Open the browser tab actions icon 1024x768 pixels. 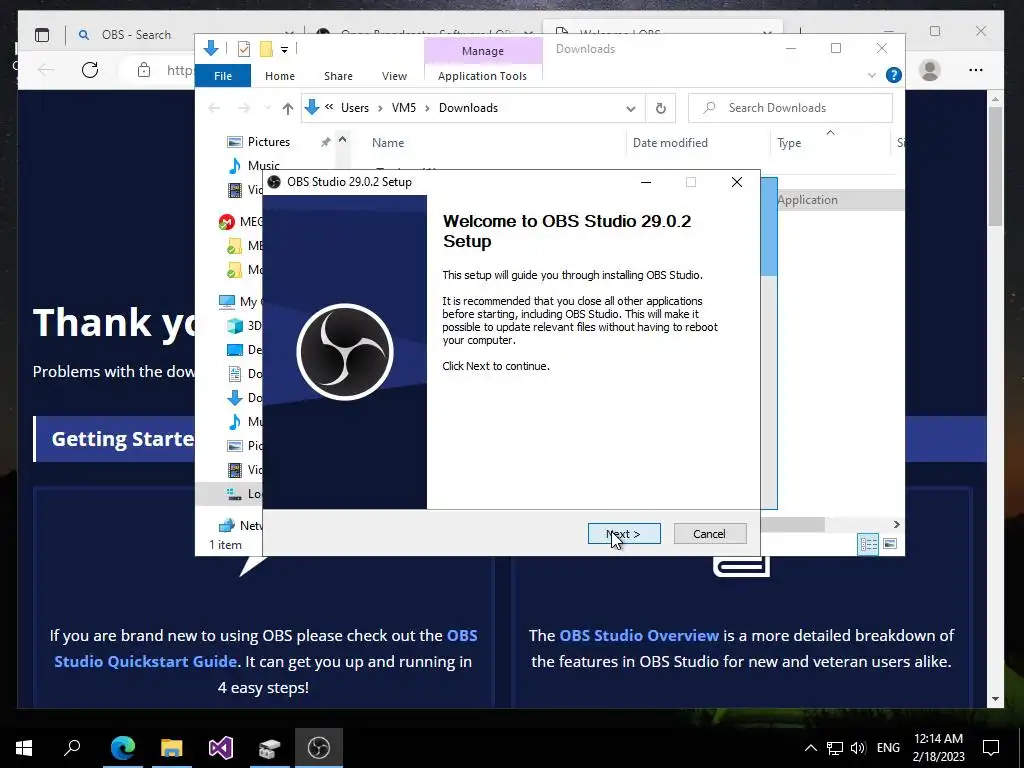42,35
